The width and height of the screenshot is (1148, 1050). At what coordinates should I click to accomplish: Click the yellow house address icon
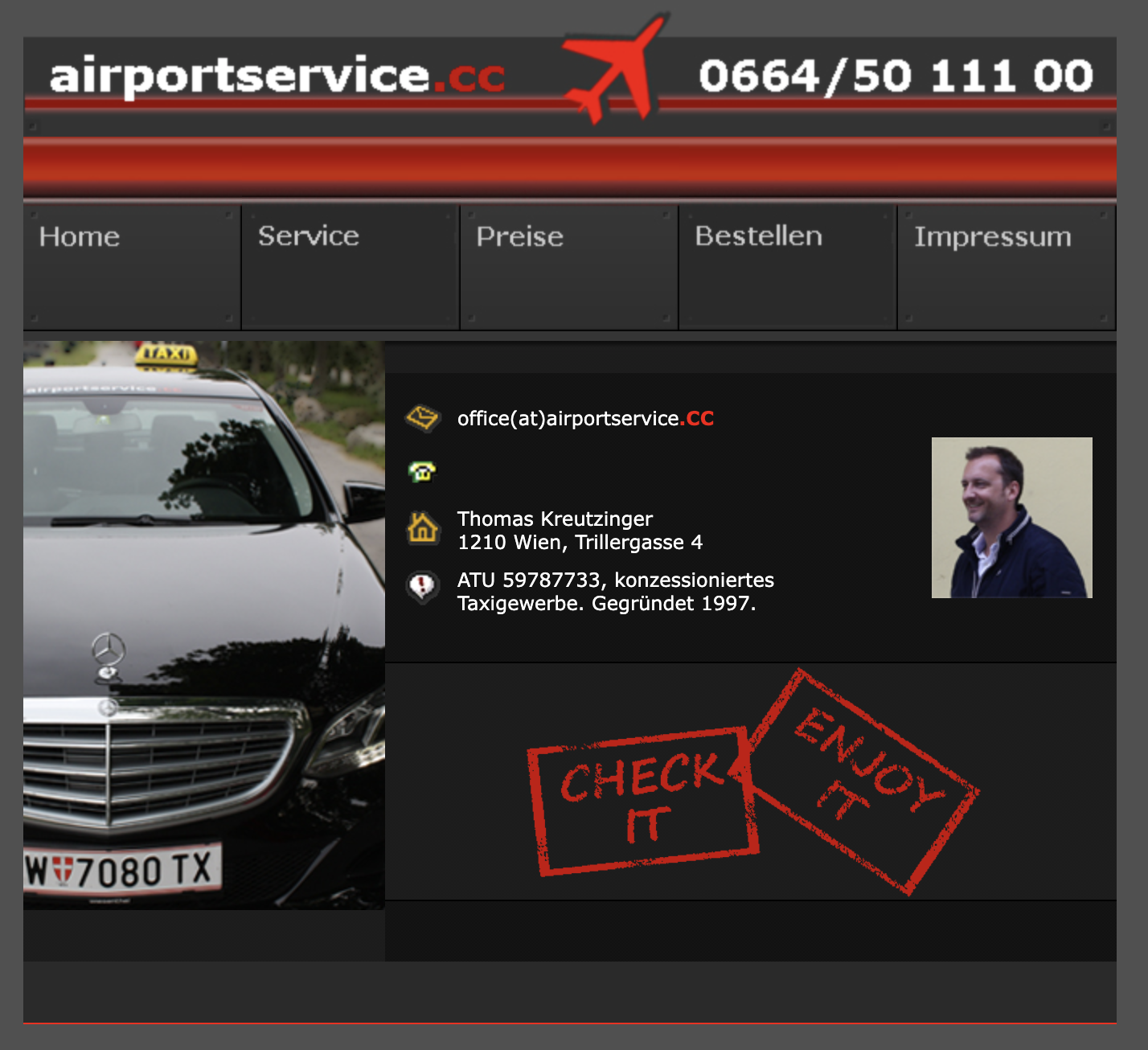click(422, 529)
